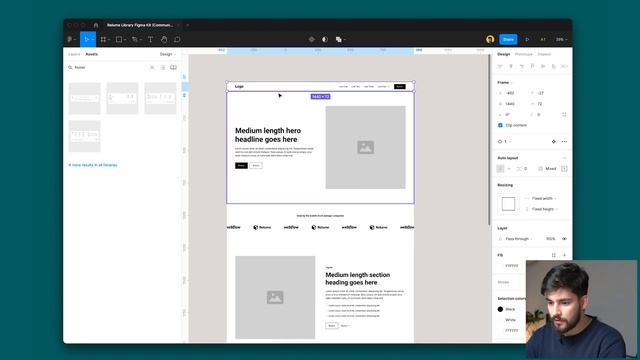Image resolution: width=640 pixels, height=360 pixels.
Task: Select the fourth navbar component thumbnail
Action: click(x=84, y=136)
